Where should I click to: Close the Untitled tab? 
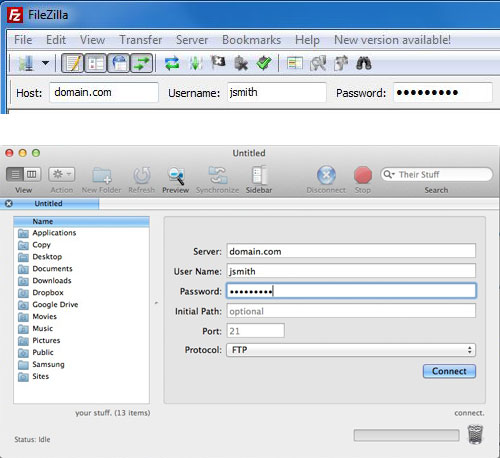click(x=9, y=203)
